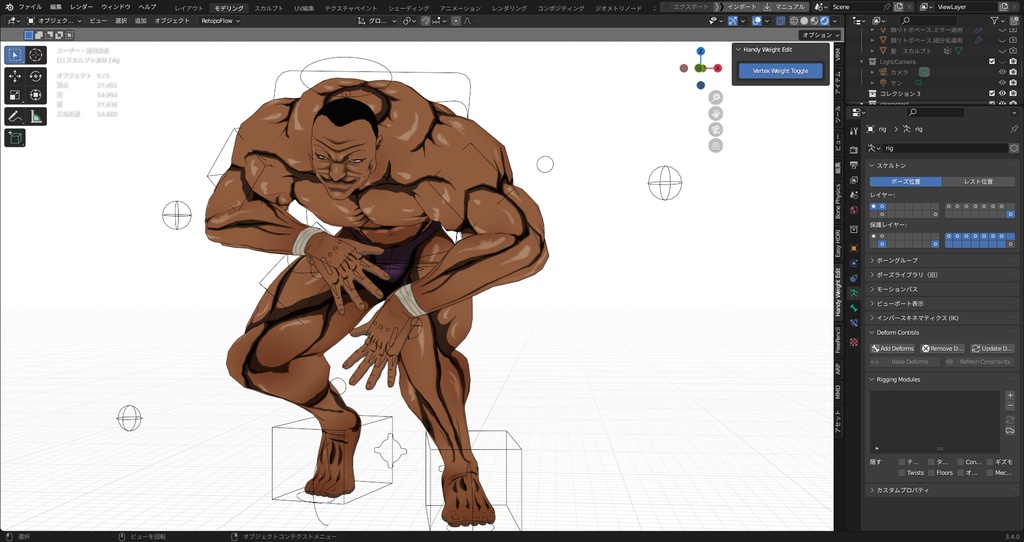Viewport: 1024px width, 542px height.
Task: Expand ボーングループ panel
Action: 942,260
